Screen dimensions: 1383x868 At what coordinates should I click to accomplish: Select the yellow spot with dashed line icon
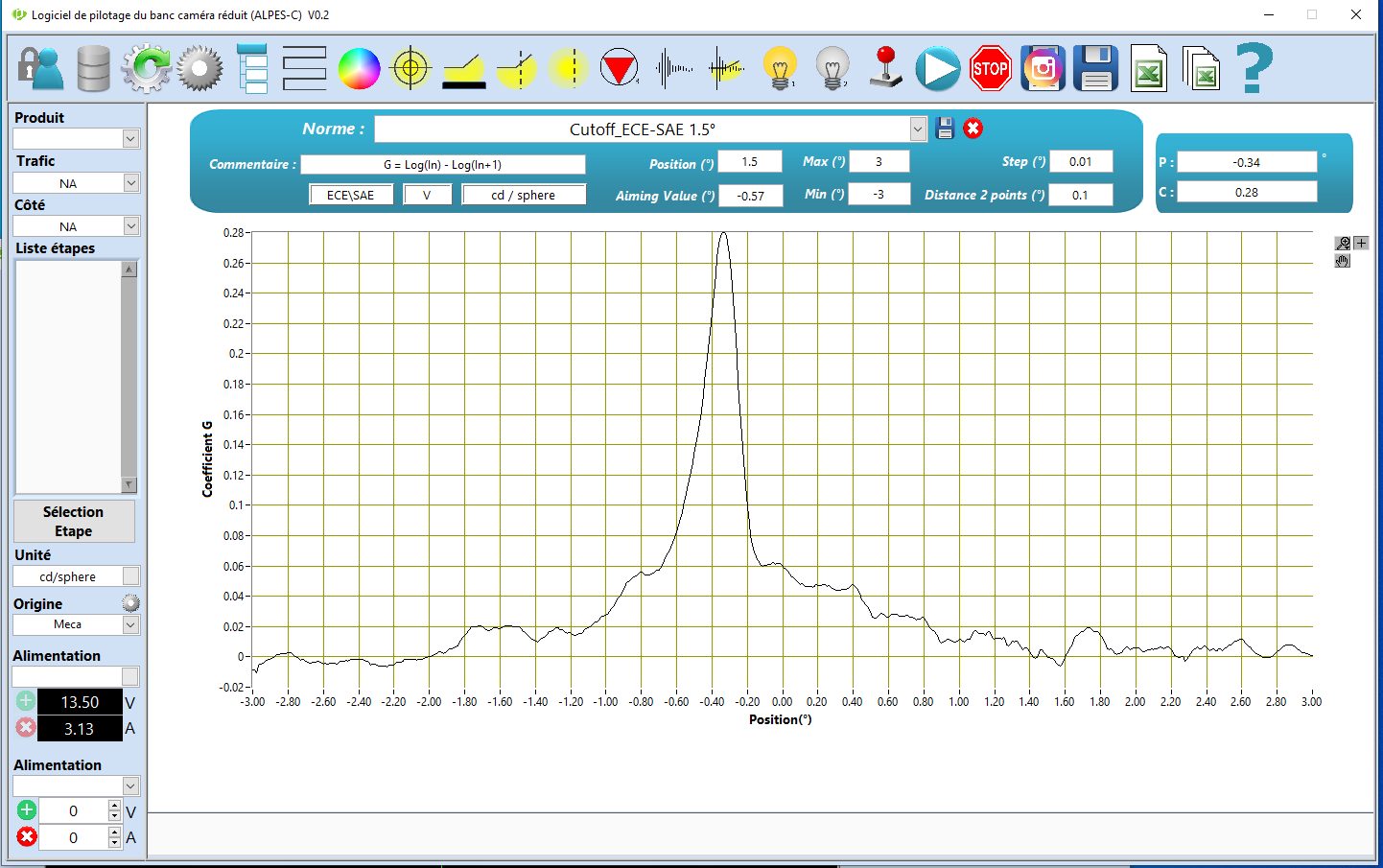[x=570, y=68]
